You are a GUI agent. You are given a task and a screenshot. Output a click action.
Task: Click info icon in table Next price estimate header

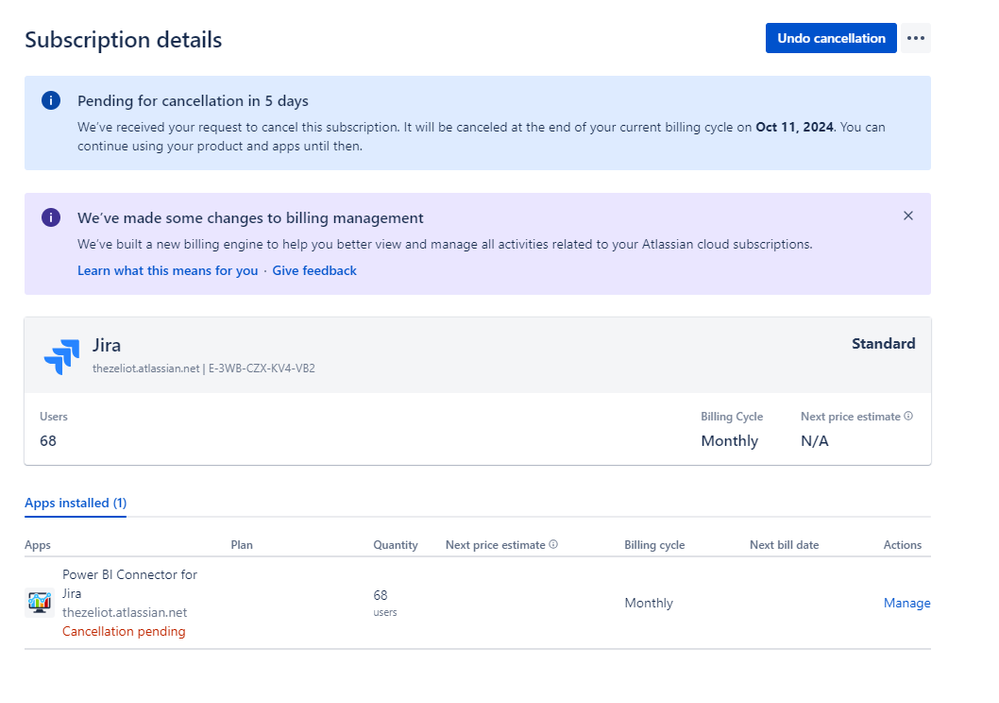553,545
